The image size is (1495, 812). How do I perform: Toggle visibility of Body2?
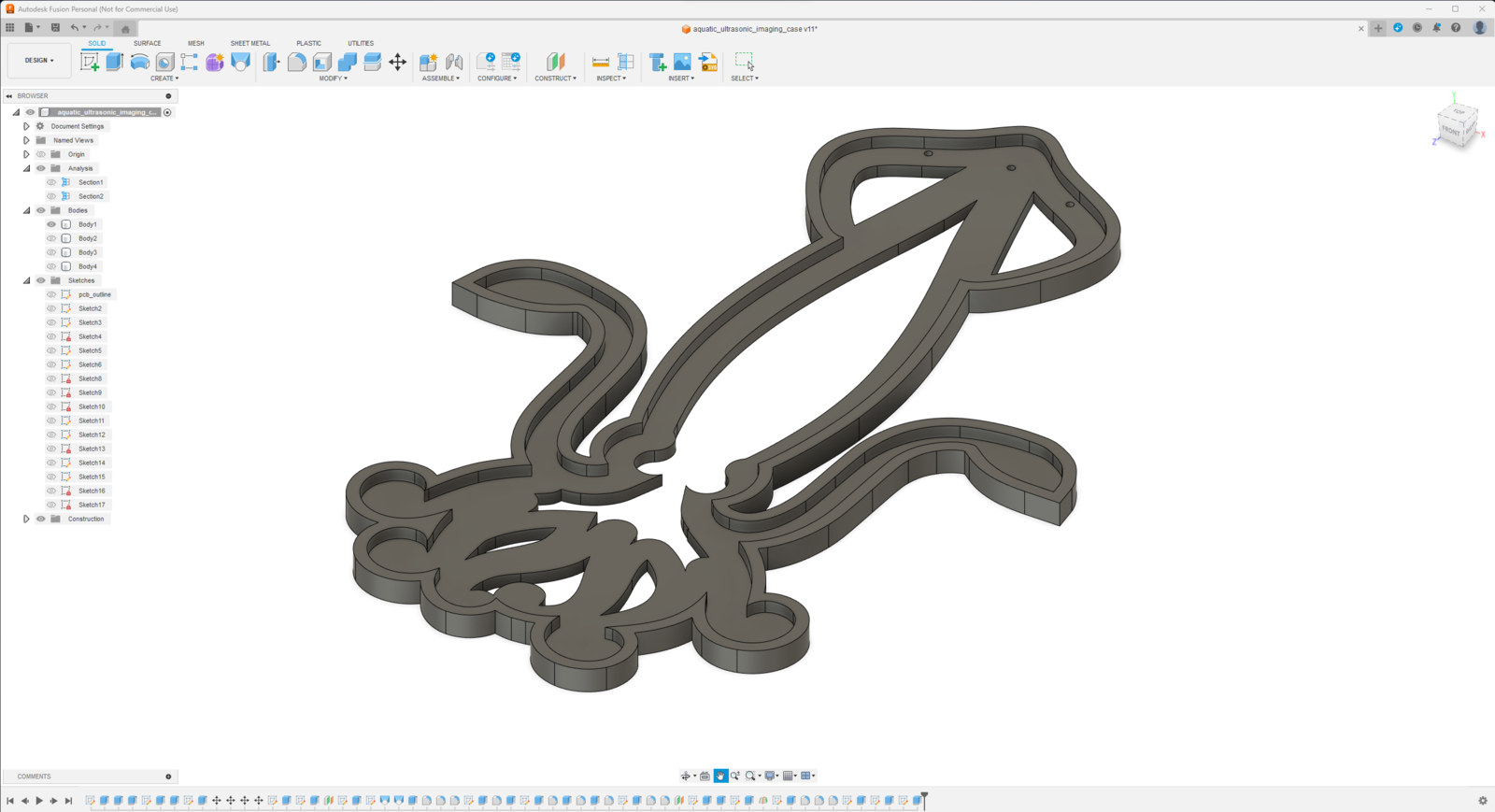point(51,238)
